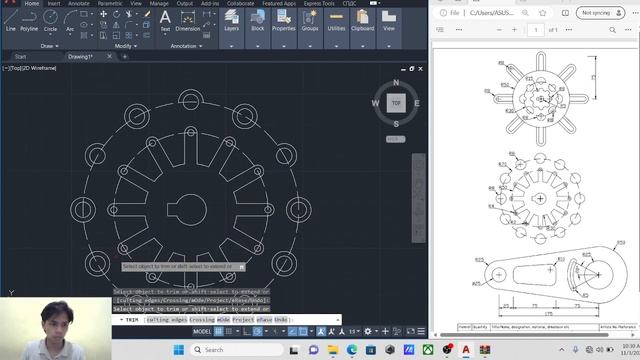Open the Layers panel
640x360 pixels.
point(231,28)
